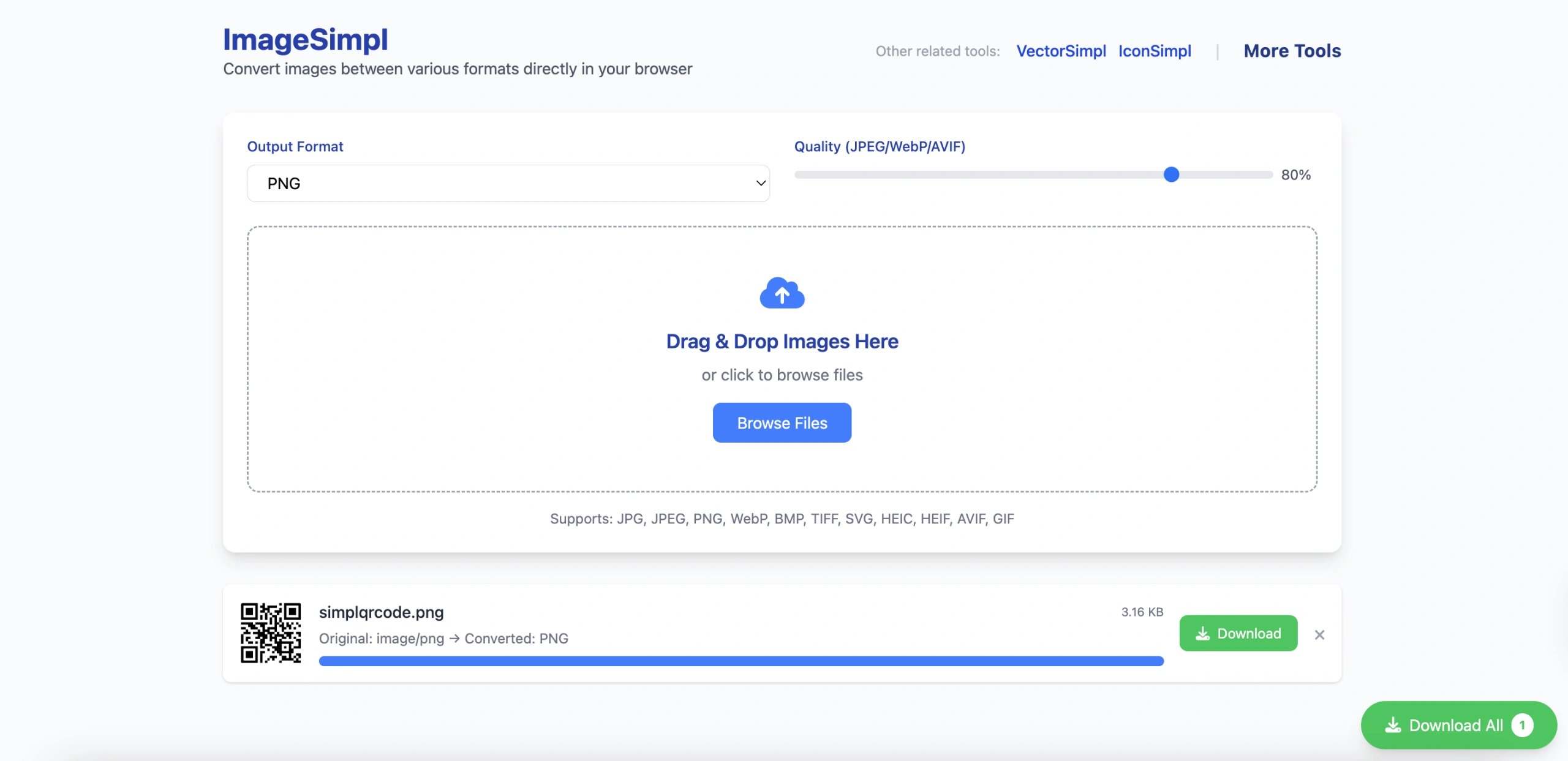
Task: Click the conversion progress bar
Action: [741, 661]
